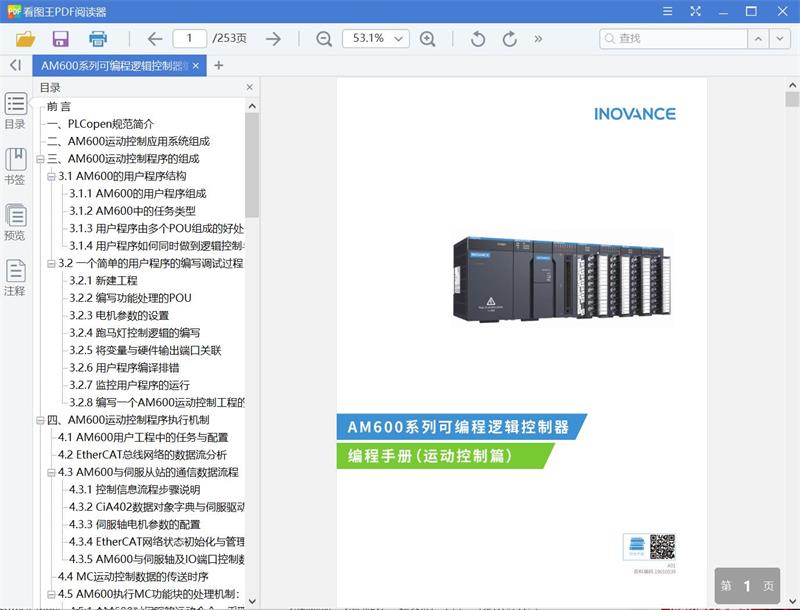800x610 pixels.
Task: Go to the previous page with the left arrow
Action: click(155, 39)
